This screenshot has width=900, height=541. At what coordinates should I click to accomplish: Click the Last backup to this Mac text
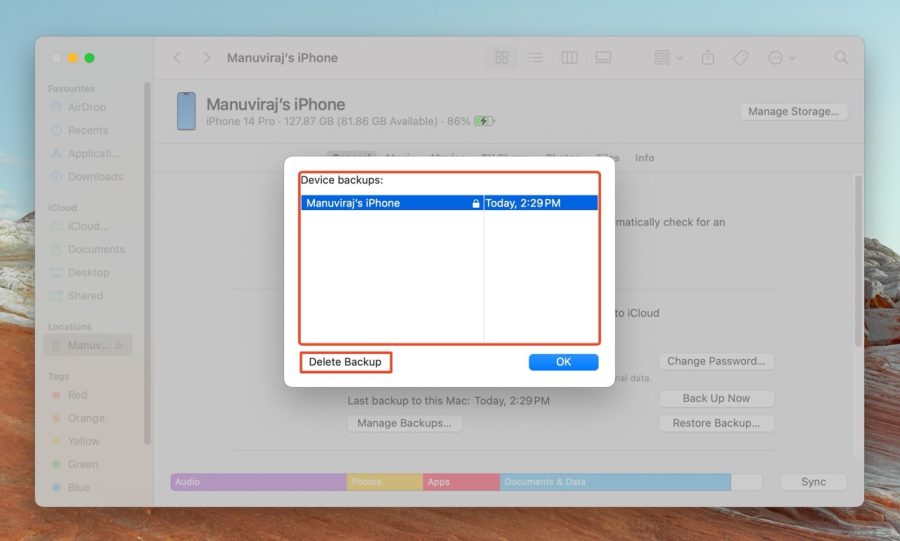pos(448,400)
